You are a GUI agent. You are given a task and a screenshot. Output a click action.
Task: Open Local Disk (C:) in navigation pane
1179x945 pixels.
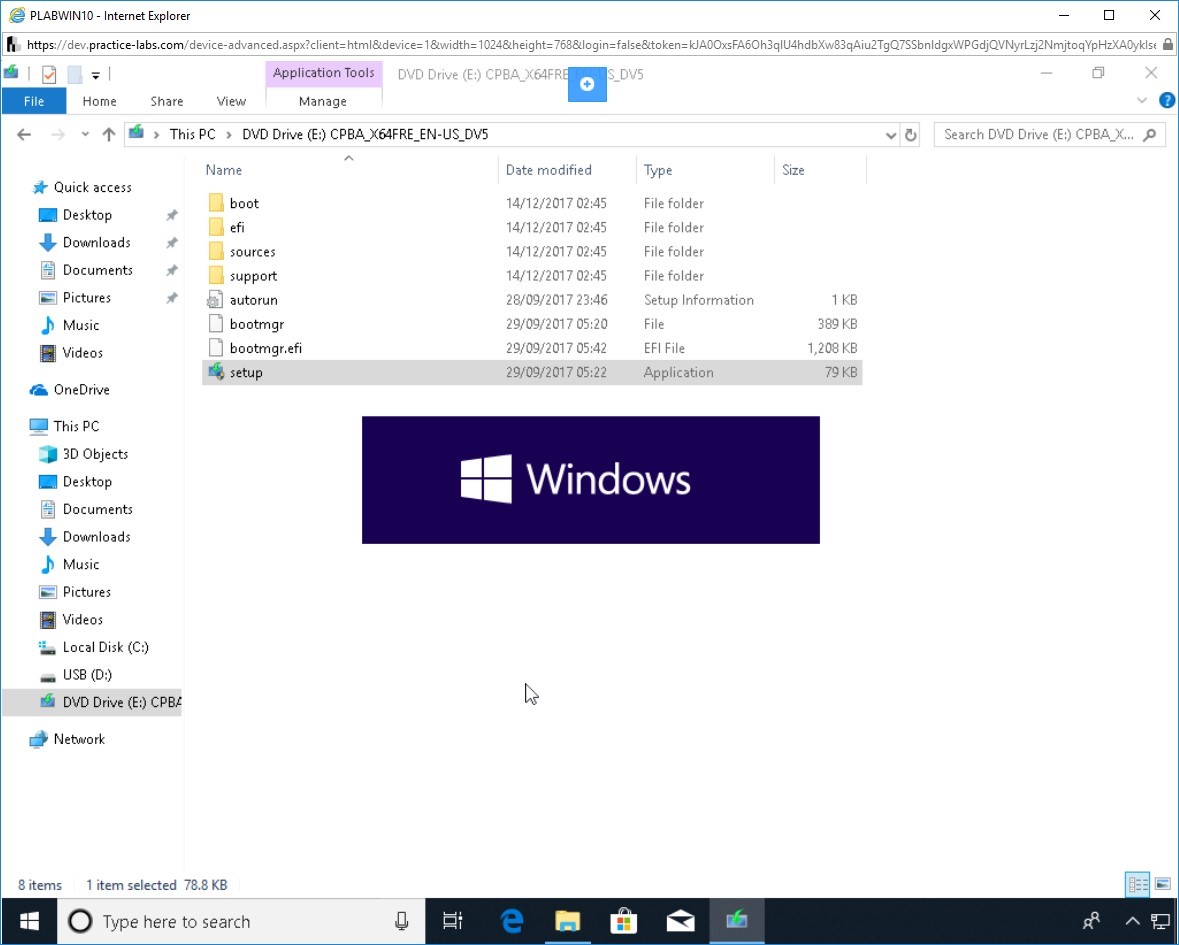point(105,647)
